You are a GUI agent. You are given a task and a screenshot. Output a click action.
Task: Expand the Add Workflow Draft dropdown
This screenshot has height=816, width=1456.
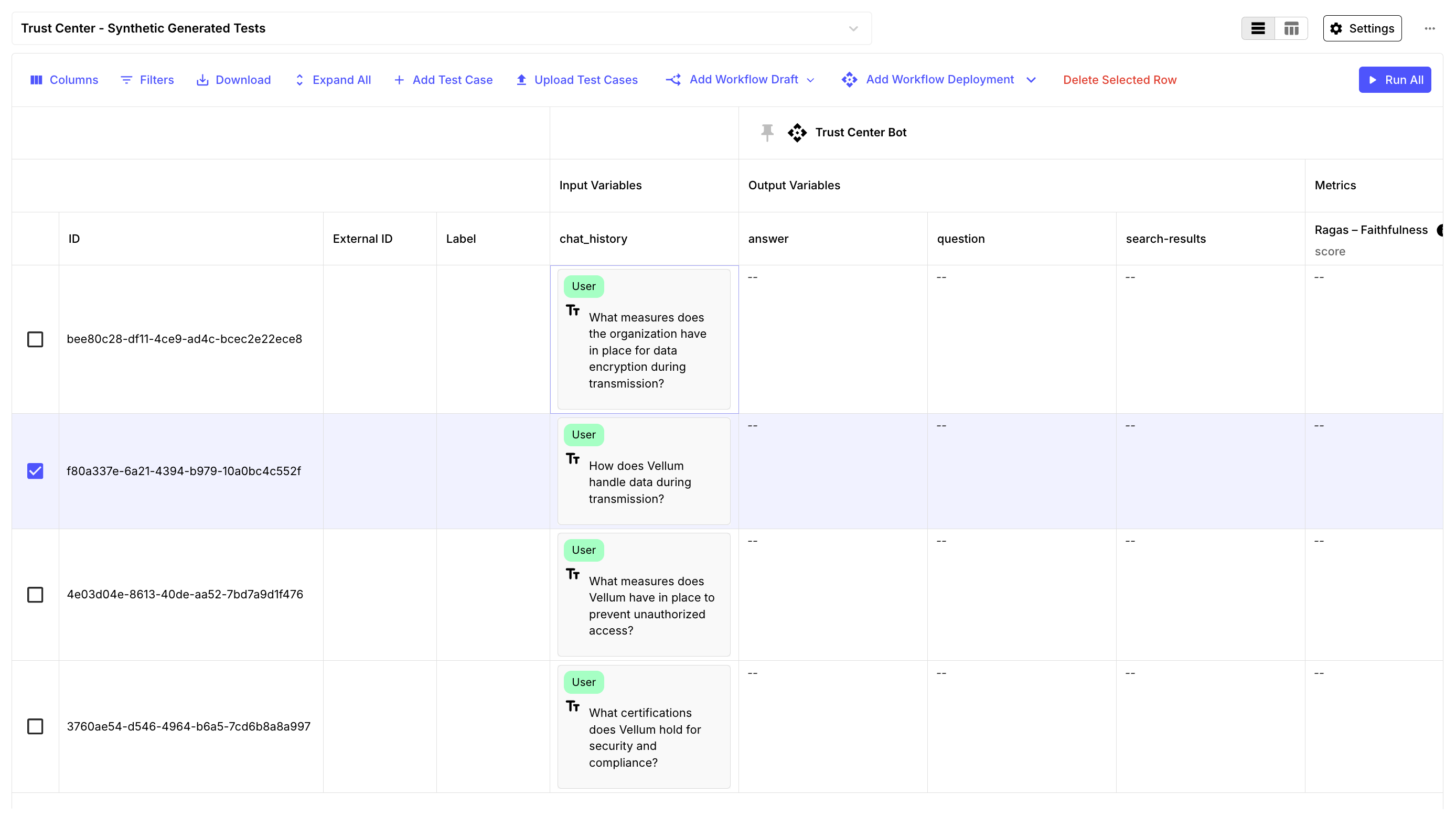pyautogui.click(x=810, y=80)
